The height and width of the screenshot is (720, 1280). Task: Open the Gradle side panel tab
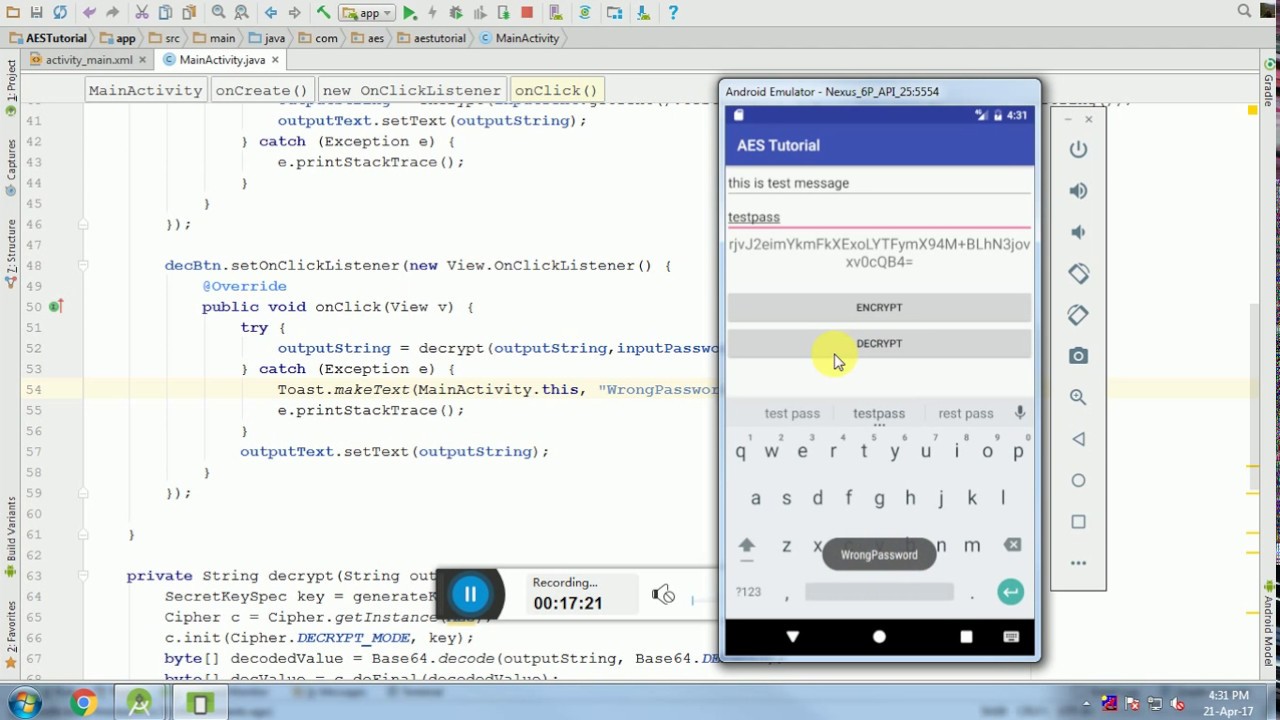(x=1269, y=83)
